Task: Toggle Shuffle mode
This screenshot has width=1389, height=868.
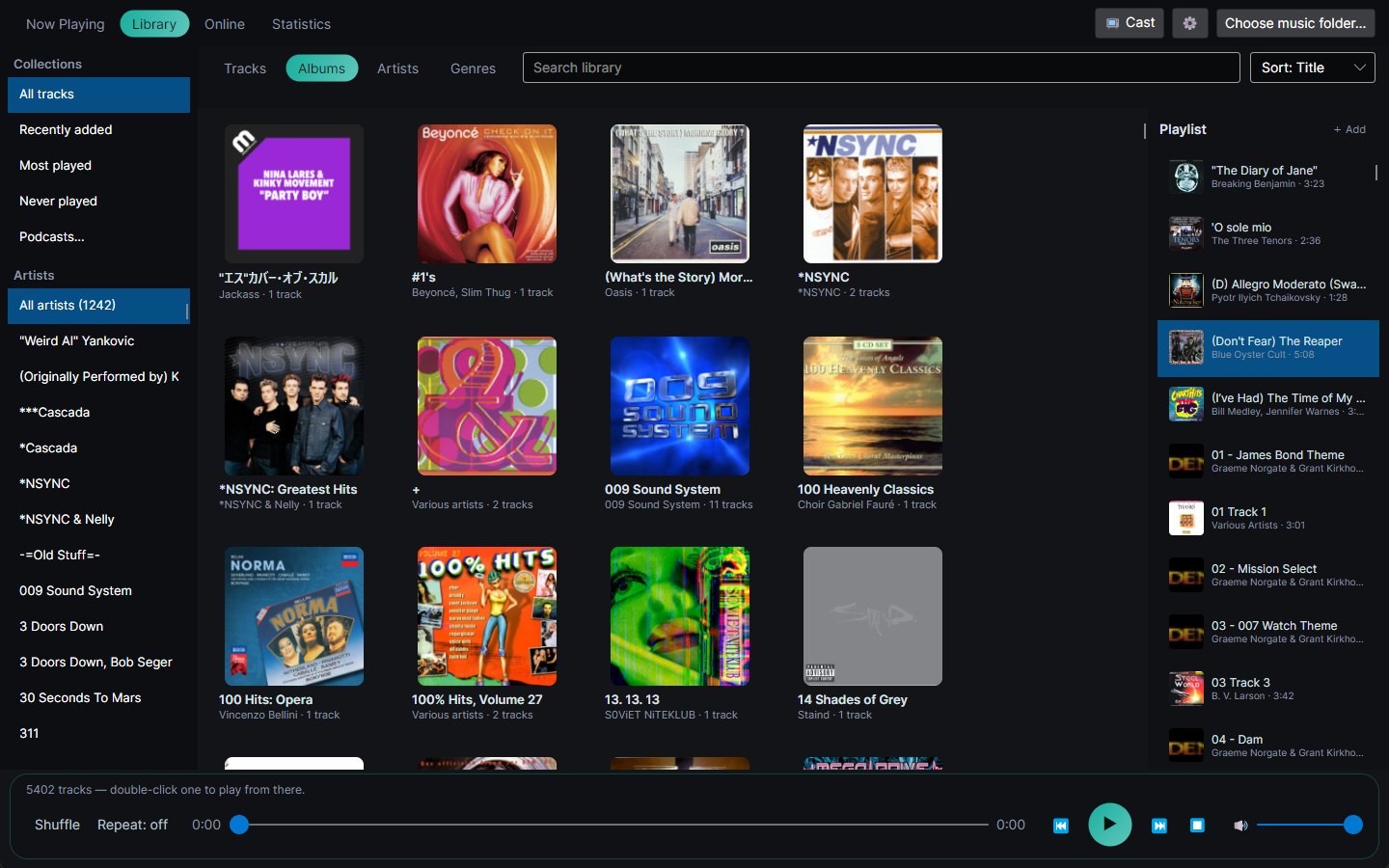Action: click(57, 825)
